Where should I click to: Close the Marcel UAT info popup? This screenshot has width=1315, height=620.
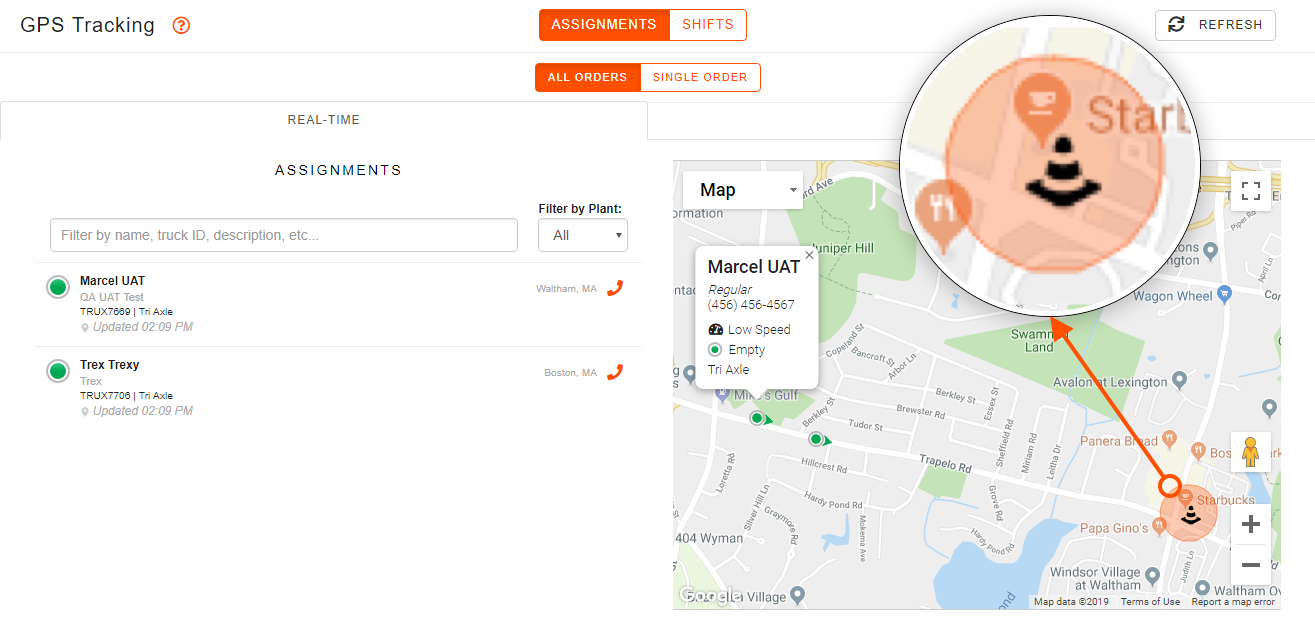[809, 255]
